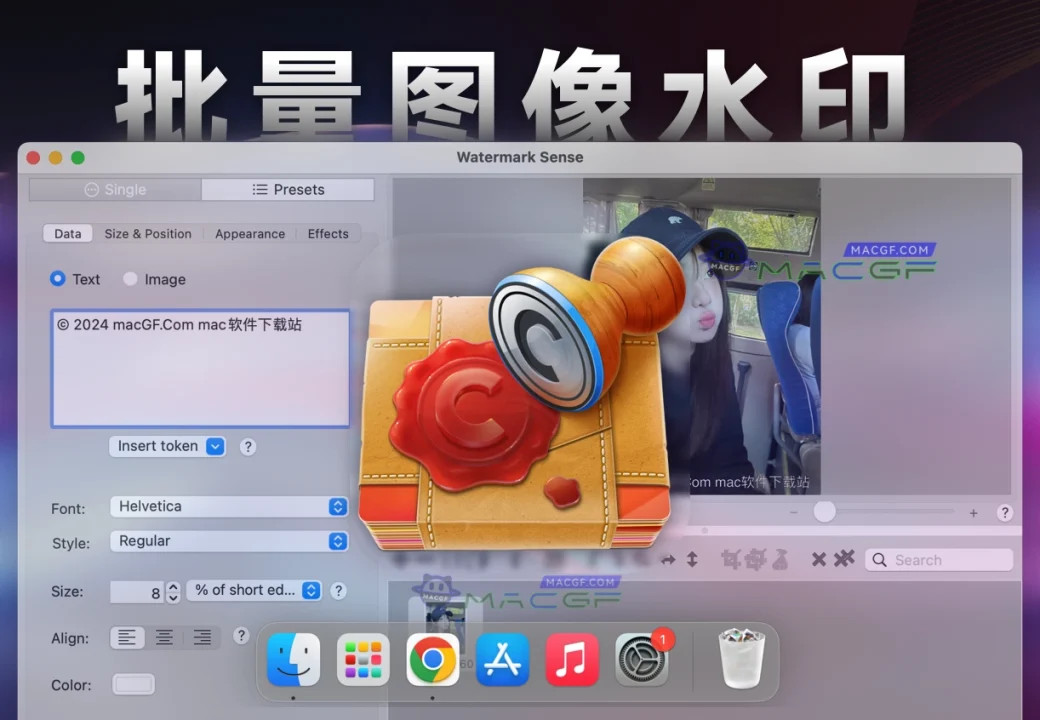Select the Text radio button

pos(58,279)
